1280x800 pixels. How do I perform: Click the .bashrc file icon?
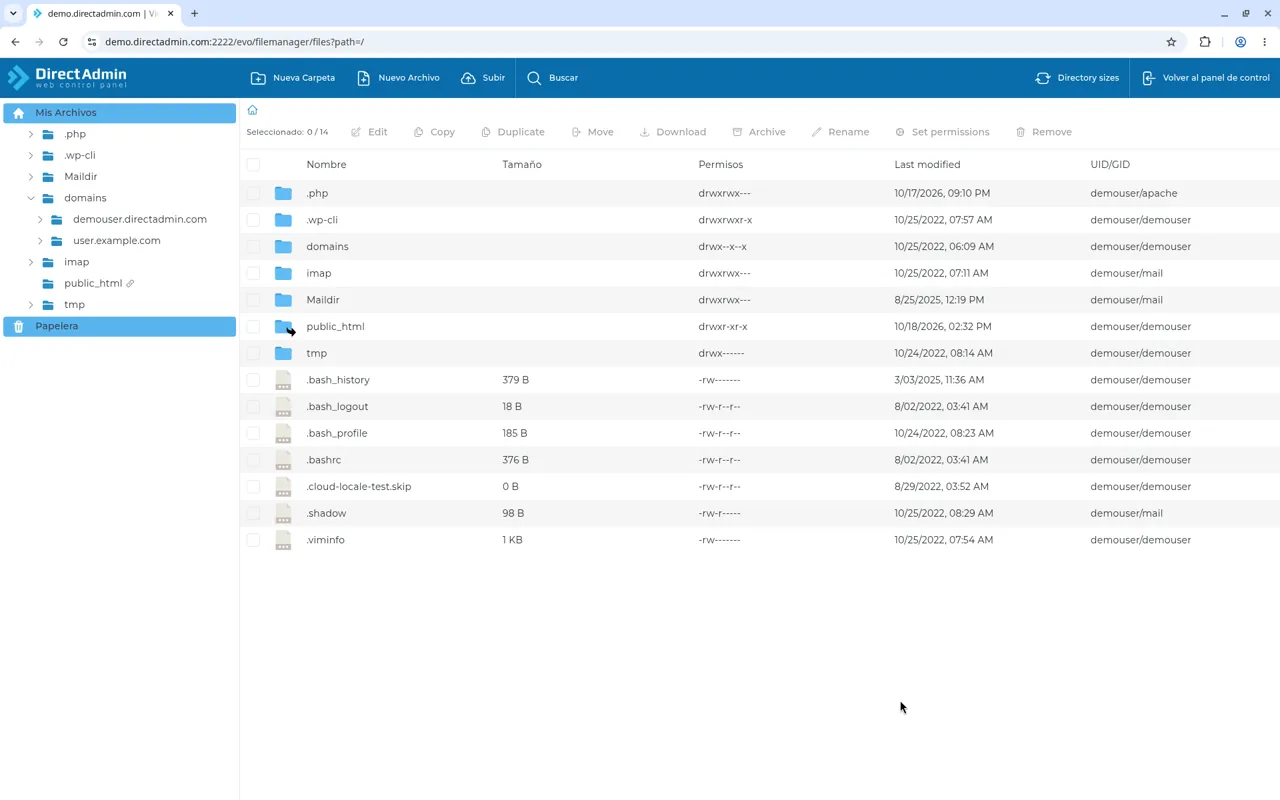coord(283,460)
